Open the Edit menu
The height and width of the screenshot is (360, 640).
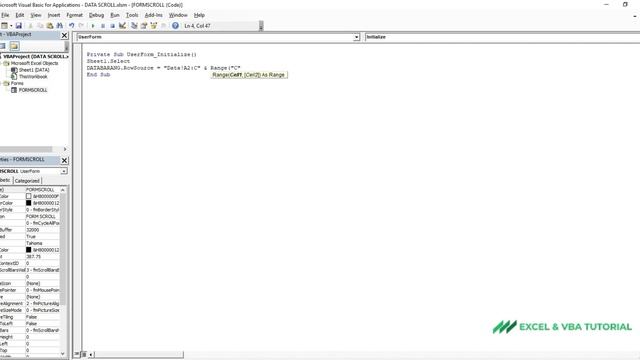click(20, 15)
